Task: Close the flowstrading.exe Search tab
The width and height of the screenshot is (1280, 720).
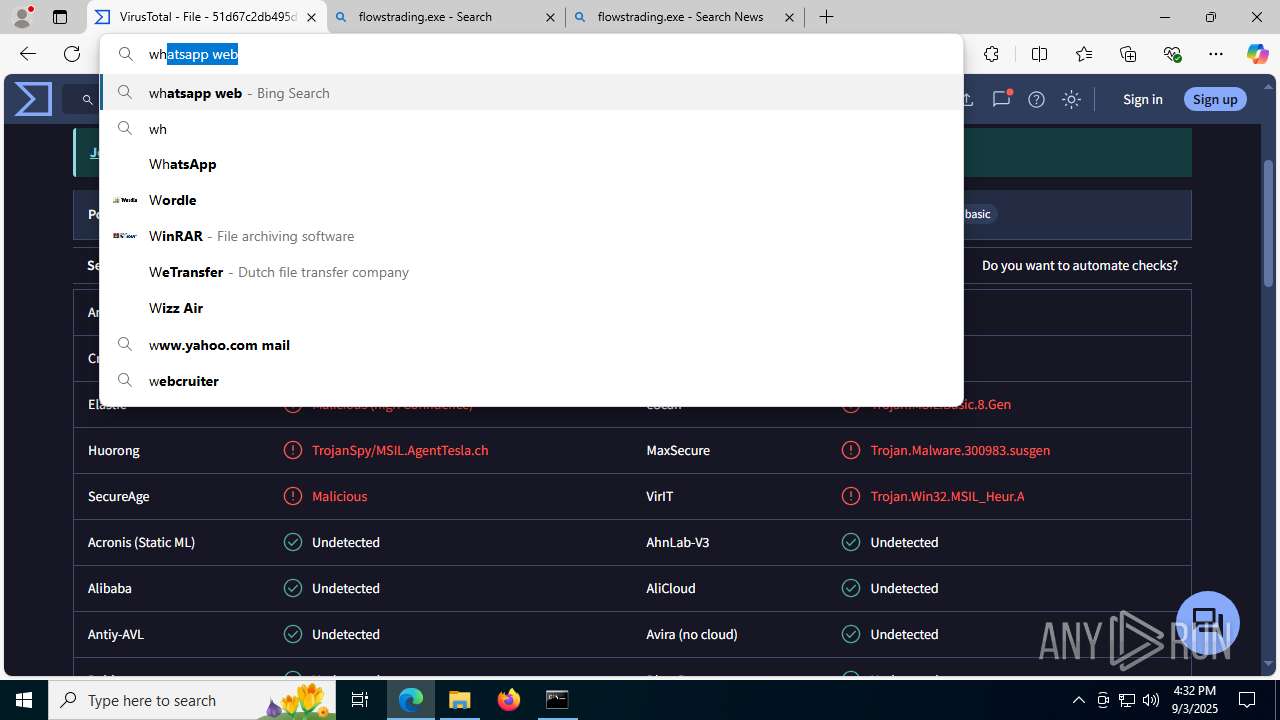Action: tap(550, 17)
